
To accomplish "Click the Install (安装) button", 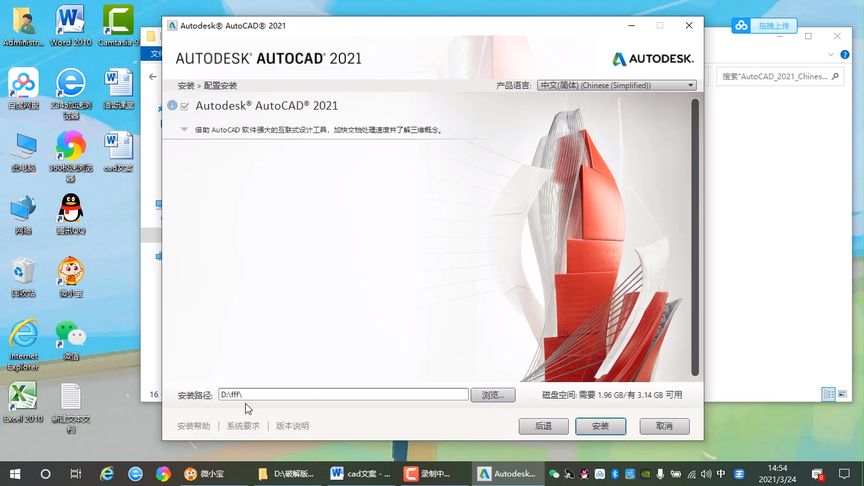I will [600, 426].
